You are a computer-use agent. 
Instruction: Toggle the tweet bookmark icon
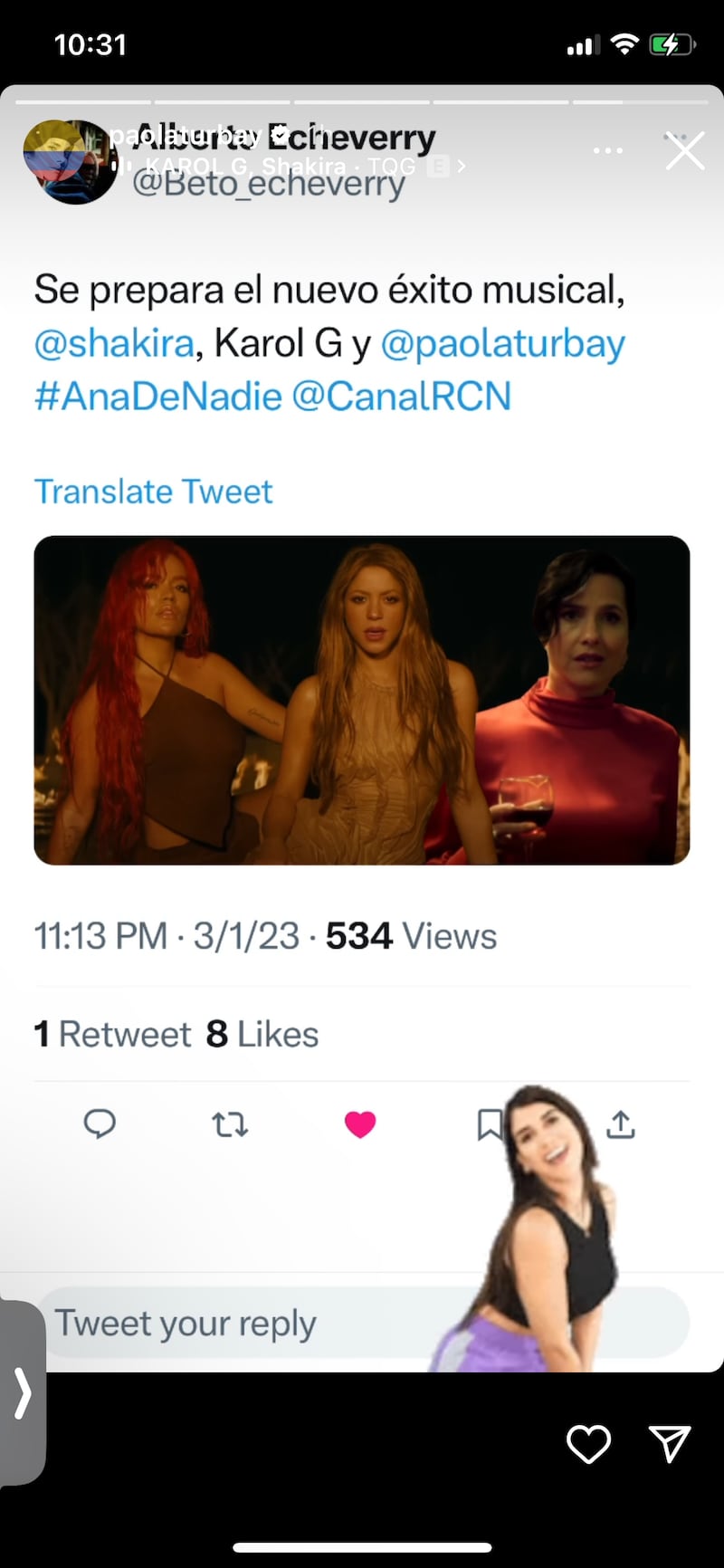point(489,1124)
